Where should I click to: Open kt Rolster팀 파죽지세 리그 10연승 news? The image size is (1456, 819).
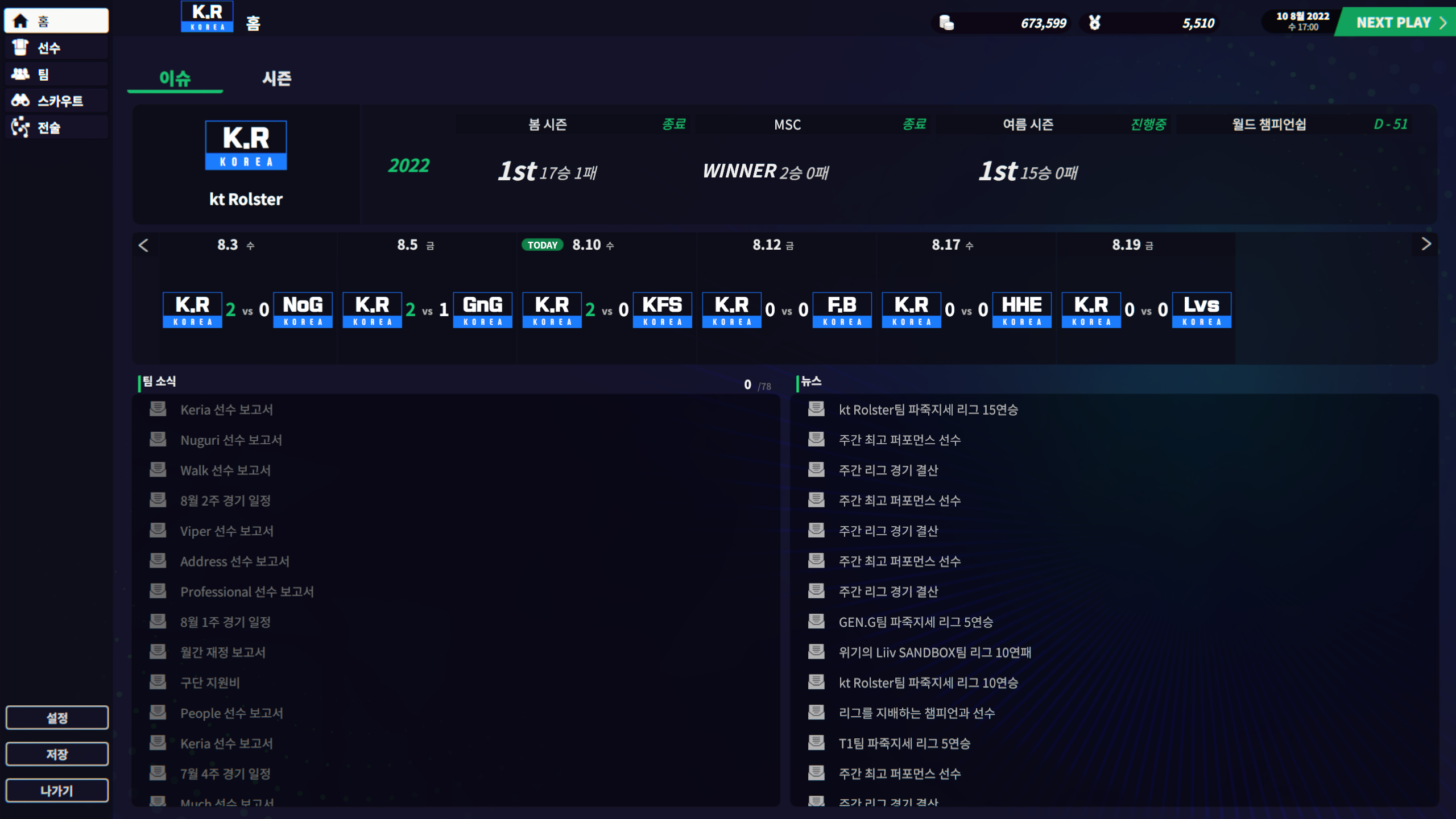point(928,682)
